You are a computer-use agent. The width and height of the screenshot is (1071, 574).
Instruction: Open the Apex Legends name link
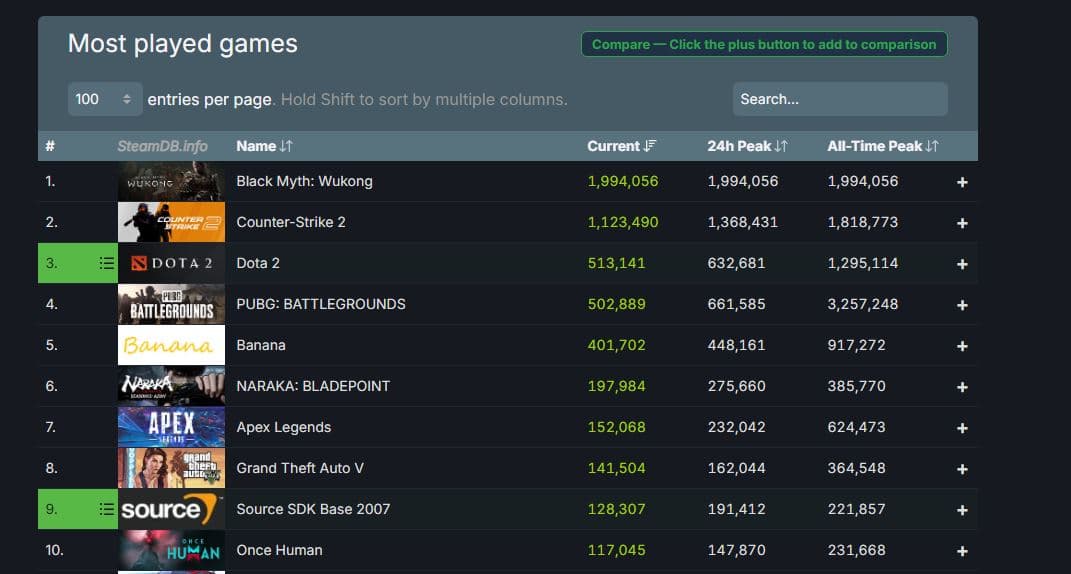pyautogui.click(x=283, y=427)
